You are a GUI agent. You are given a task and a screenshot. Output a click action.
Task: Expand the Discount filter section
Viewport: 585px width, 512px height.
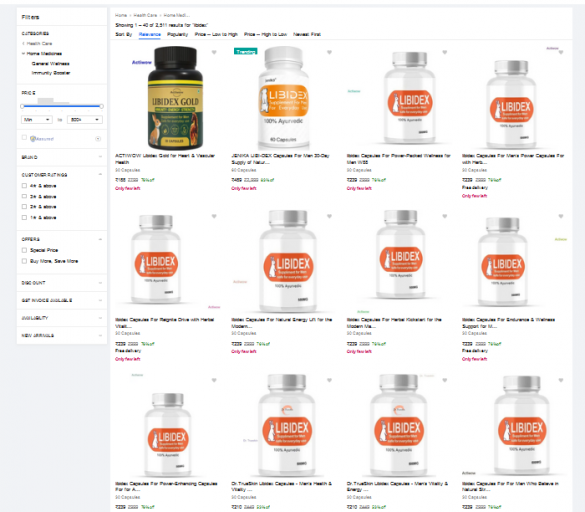[x=62, y=283]
